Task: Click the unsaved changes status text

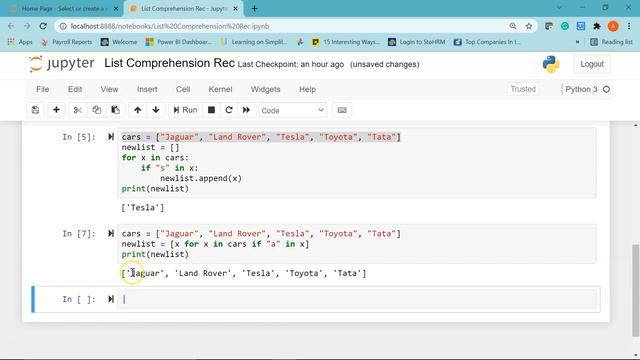Action: pos(384,64)
